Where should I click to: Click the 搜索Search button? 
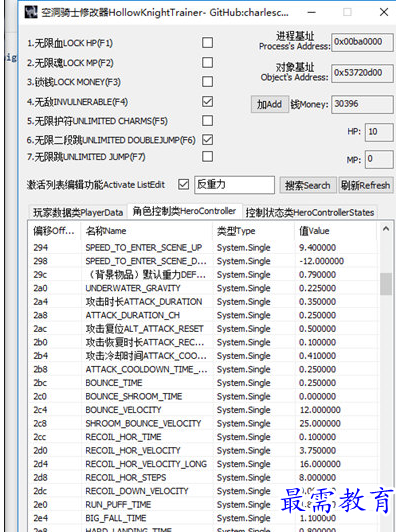[x=308, y=185]
